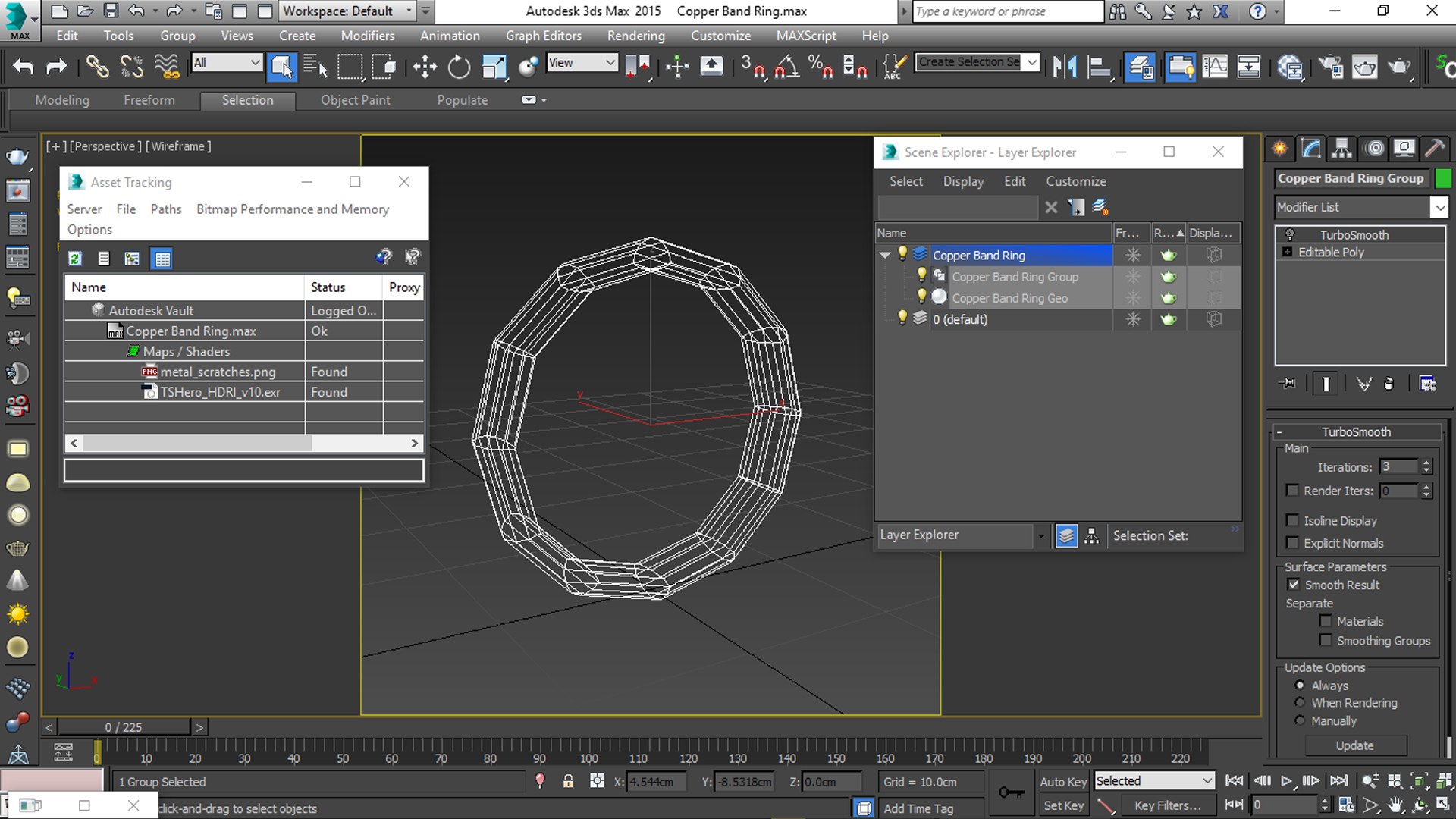Select Manually update option
Viewport: 1456px width, 819px height.
pos(1300,720)
